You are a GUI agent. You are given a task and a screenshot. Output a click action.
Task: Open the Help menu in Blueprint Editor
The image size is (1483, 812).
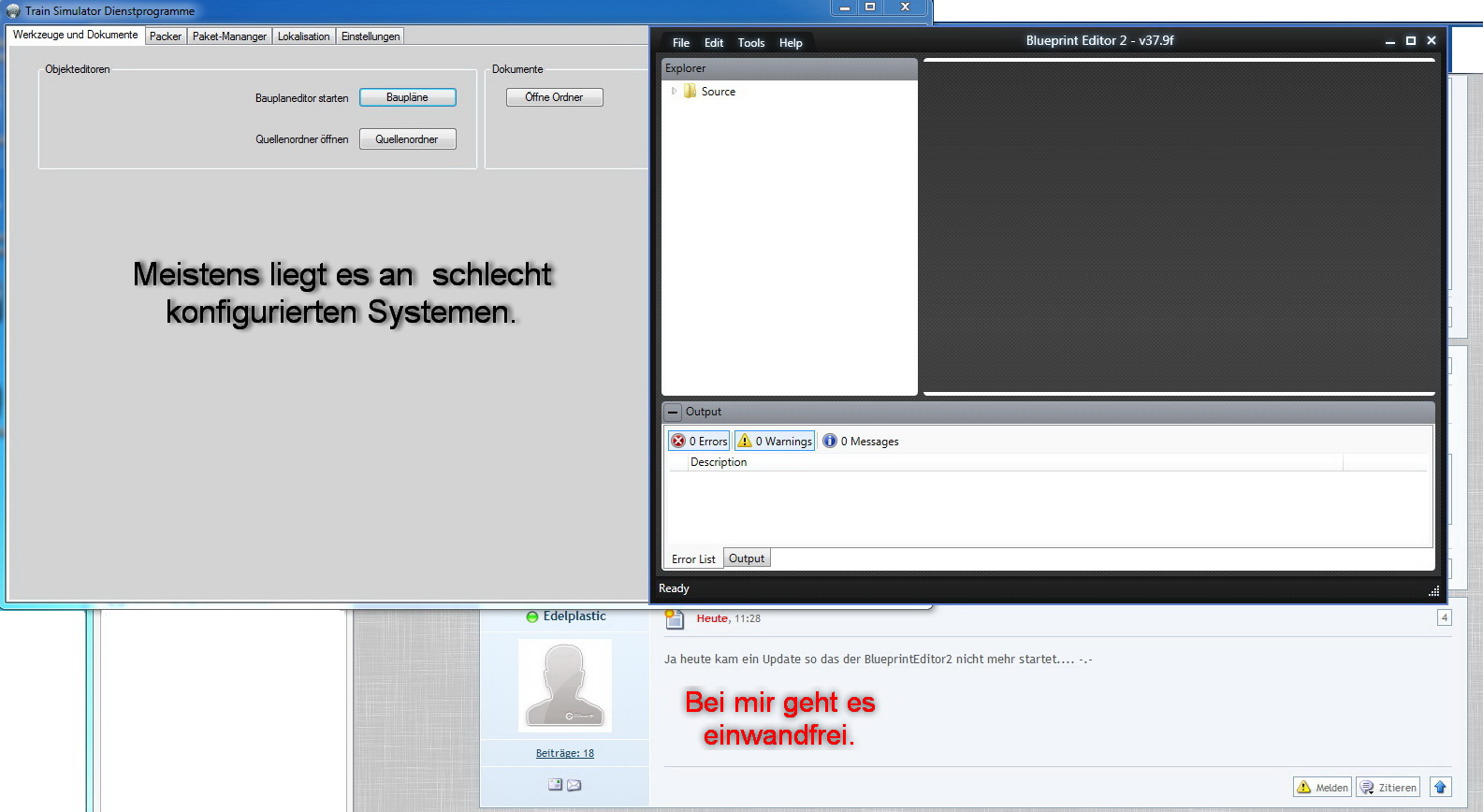791,43
